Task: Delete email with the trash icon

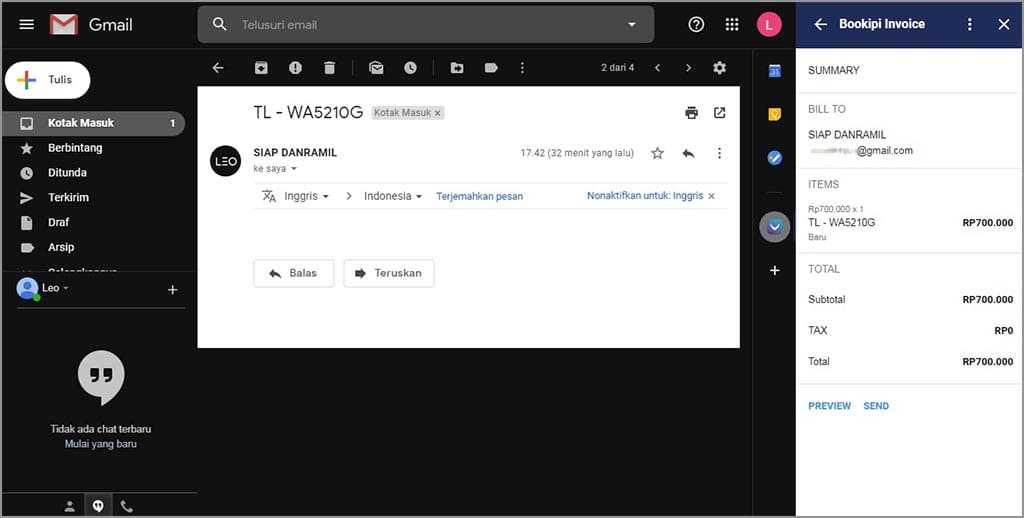Action: [329, 68]
